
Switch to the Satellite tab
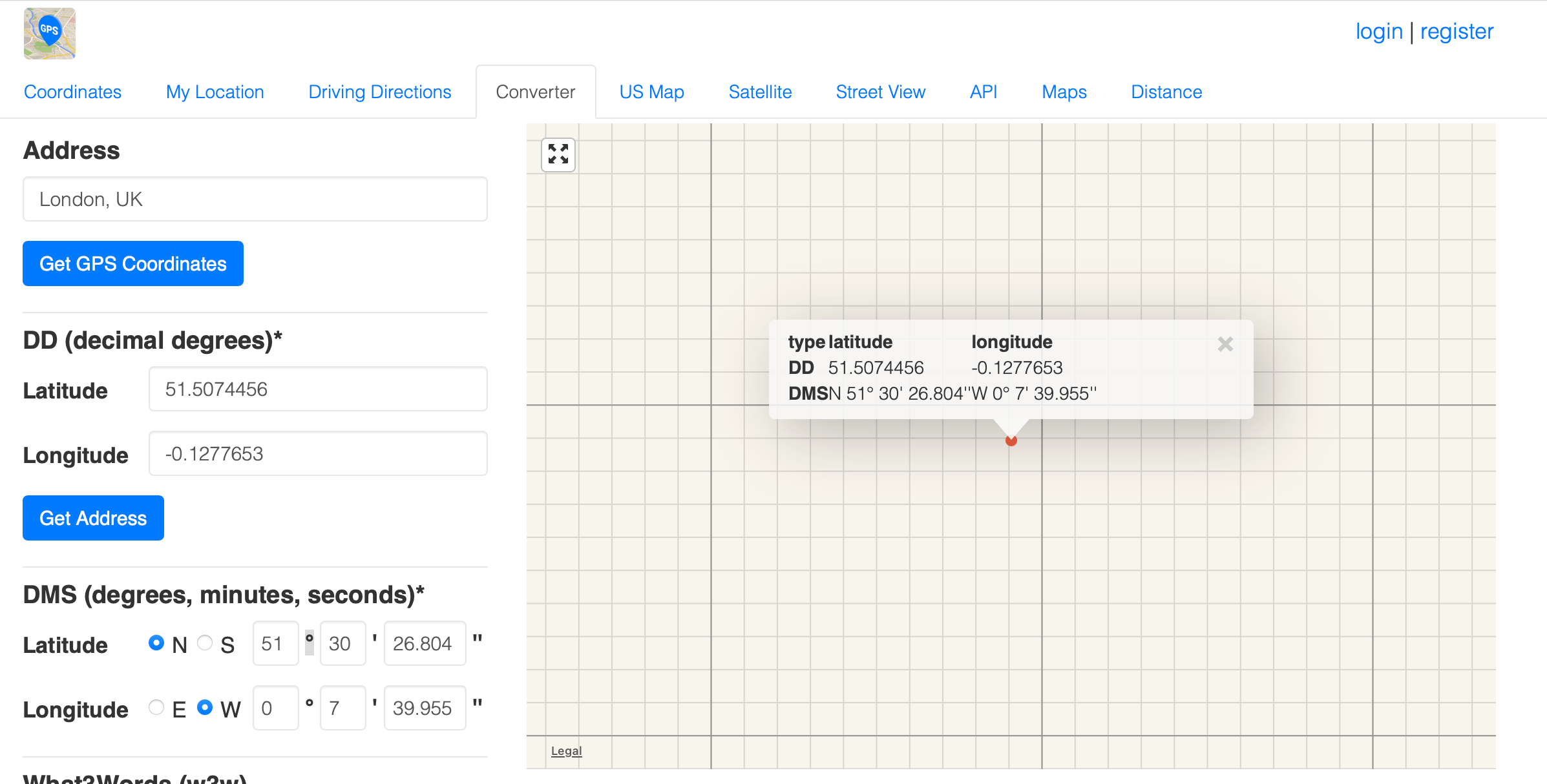(760, 92)
